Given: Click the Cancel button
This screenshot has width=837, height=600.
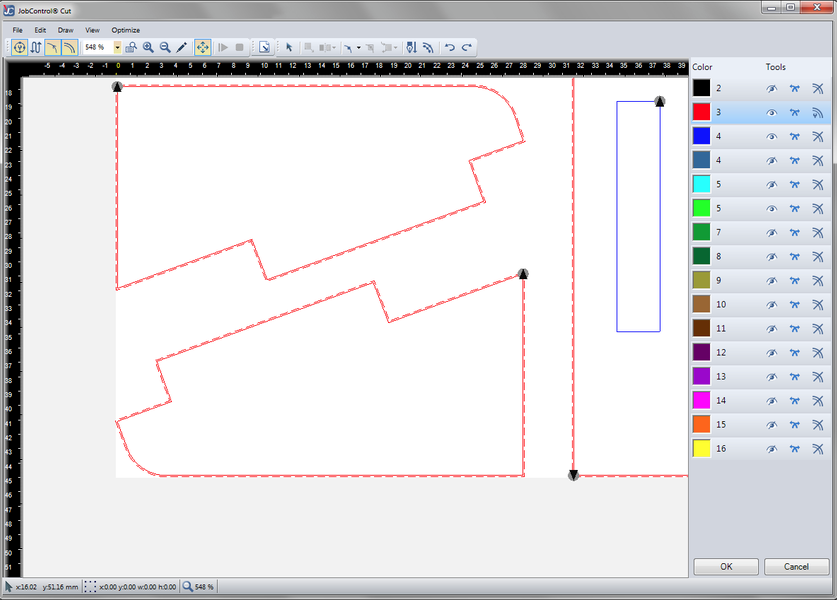Looking at the screenshot, I should pyautogui.click(x=796, y=567).
